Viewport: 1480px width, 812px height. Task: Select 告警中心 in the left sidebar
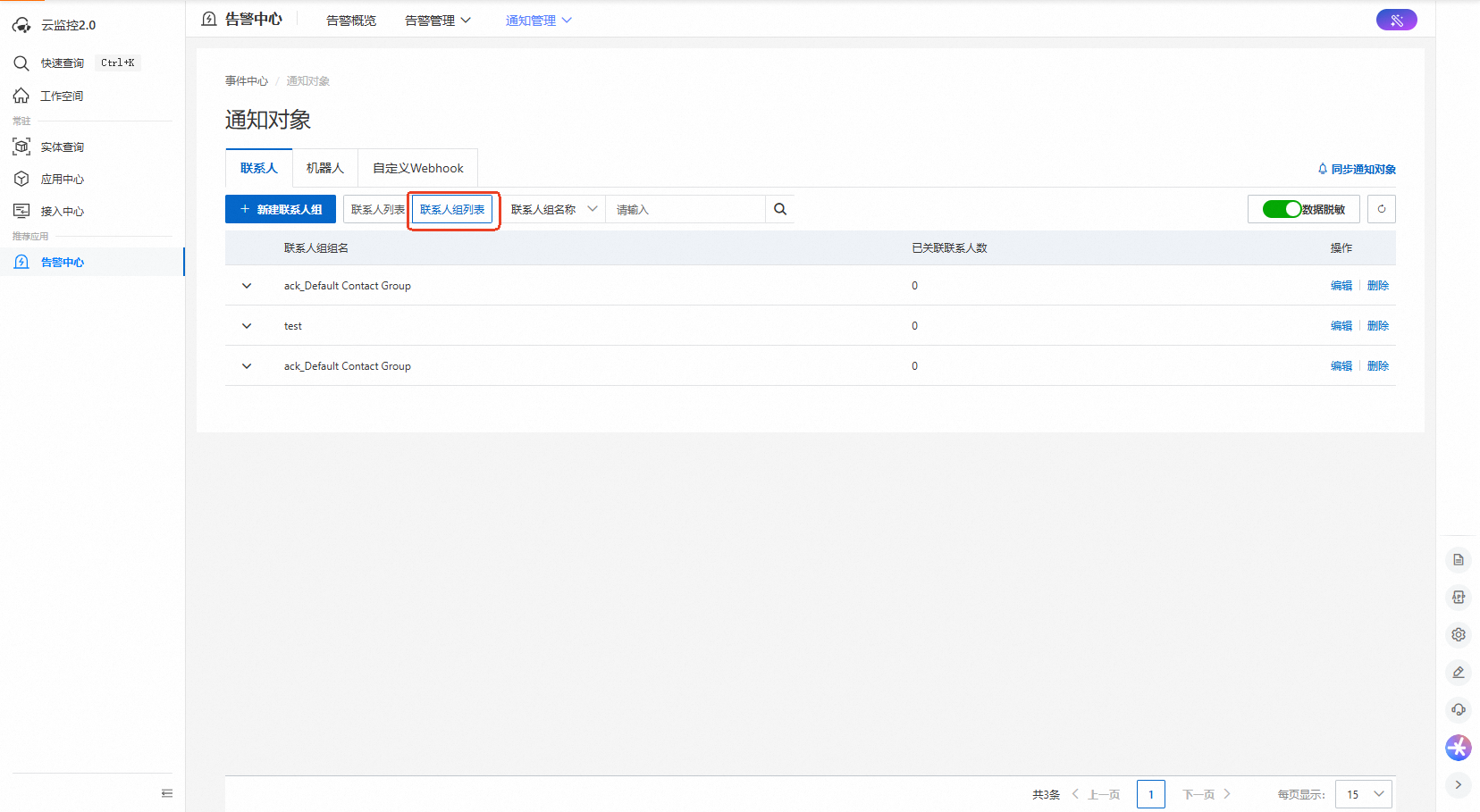(x=62, y=262)
